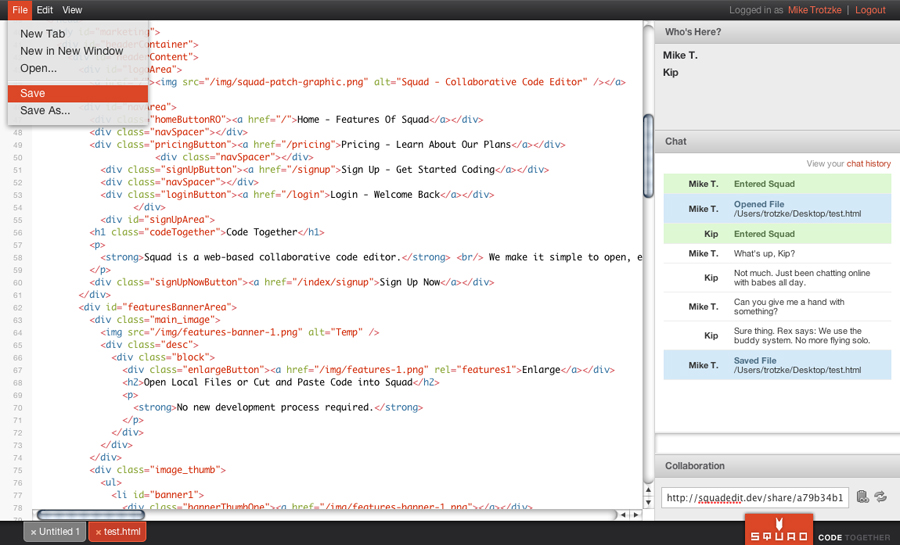Click the refresh share URL icon

[881, 497]
